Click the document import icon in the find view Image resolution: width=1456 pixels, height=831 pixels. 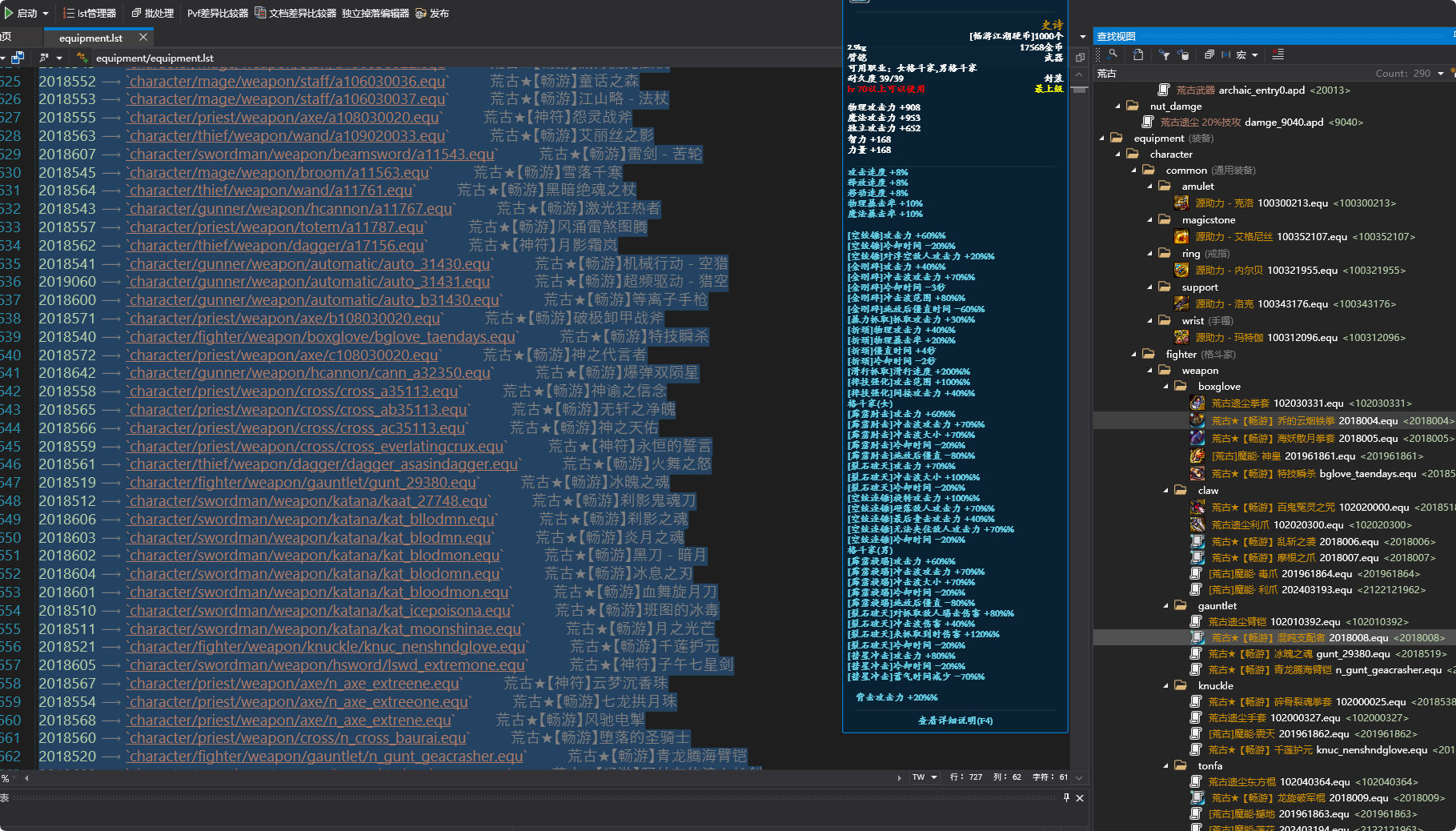coord(1138,54)
